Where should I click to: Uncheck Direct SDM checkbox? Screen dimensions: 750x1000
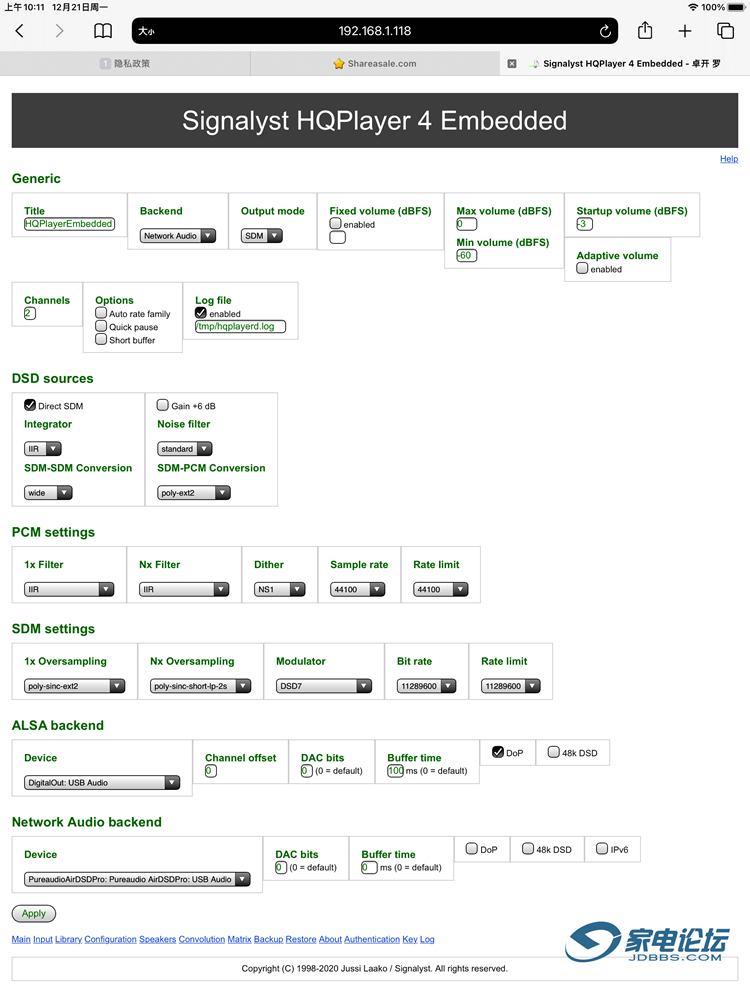(30, 405)
